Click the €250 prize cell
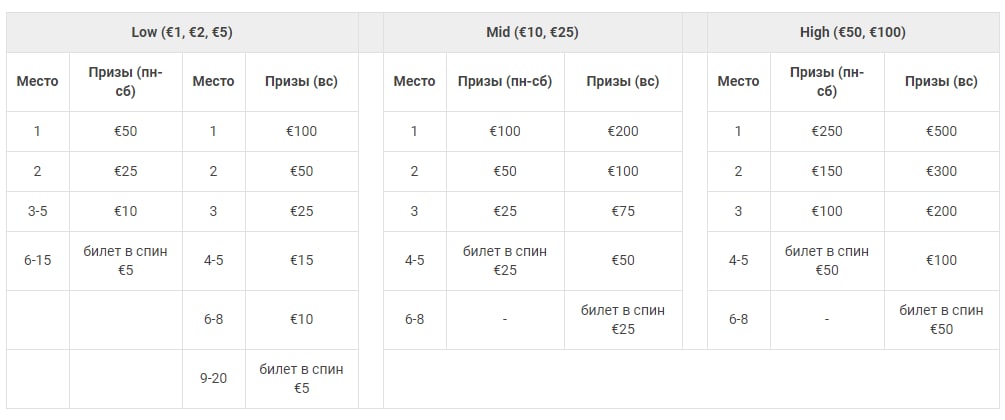This screenshot has width=1005, height=420. (827, 131)
